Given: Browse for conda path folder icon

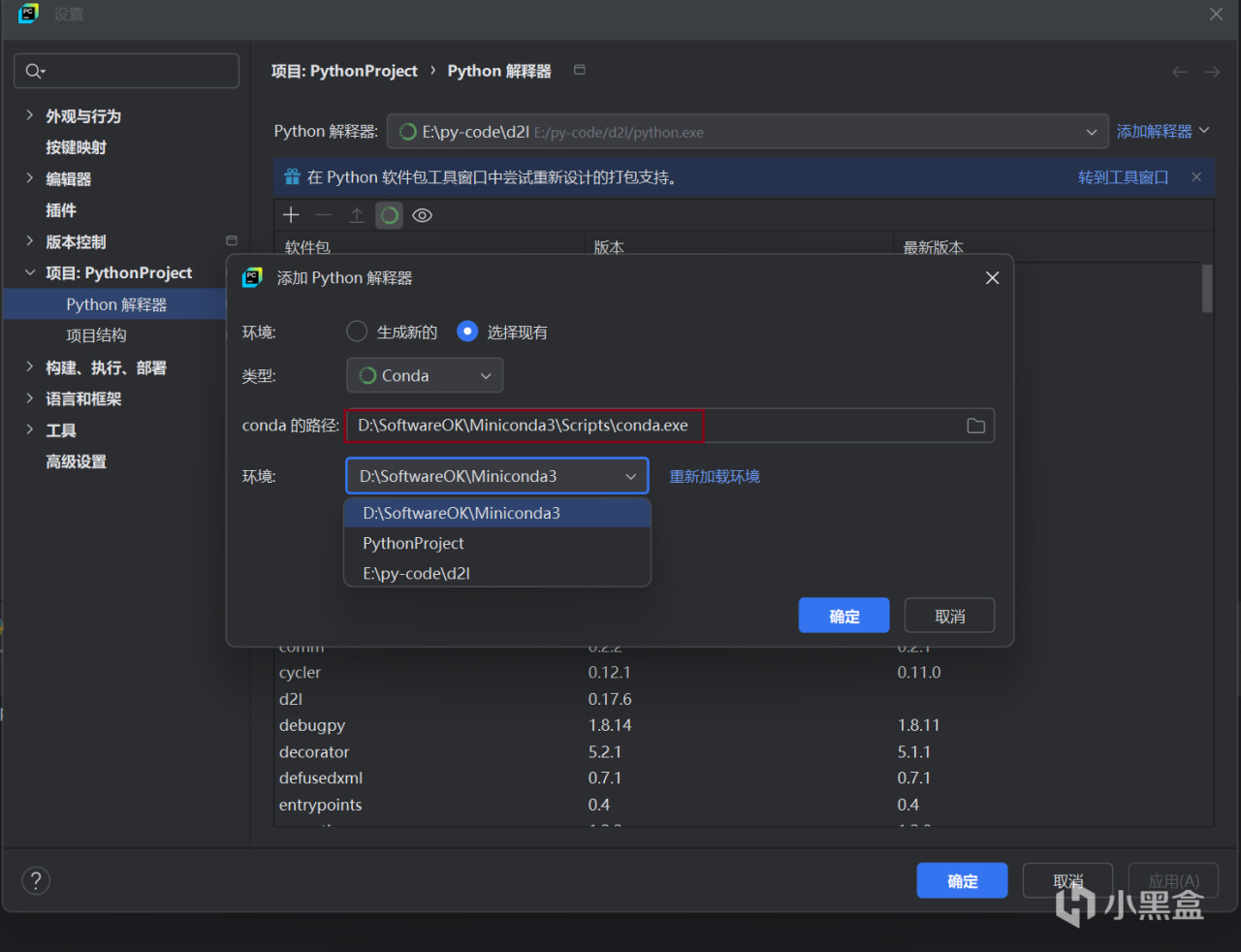Looking at the screenshot, I should point(976,426).
